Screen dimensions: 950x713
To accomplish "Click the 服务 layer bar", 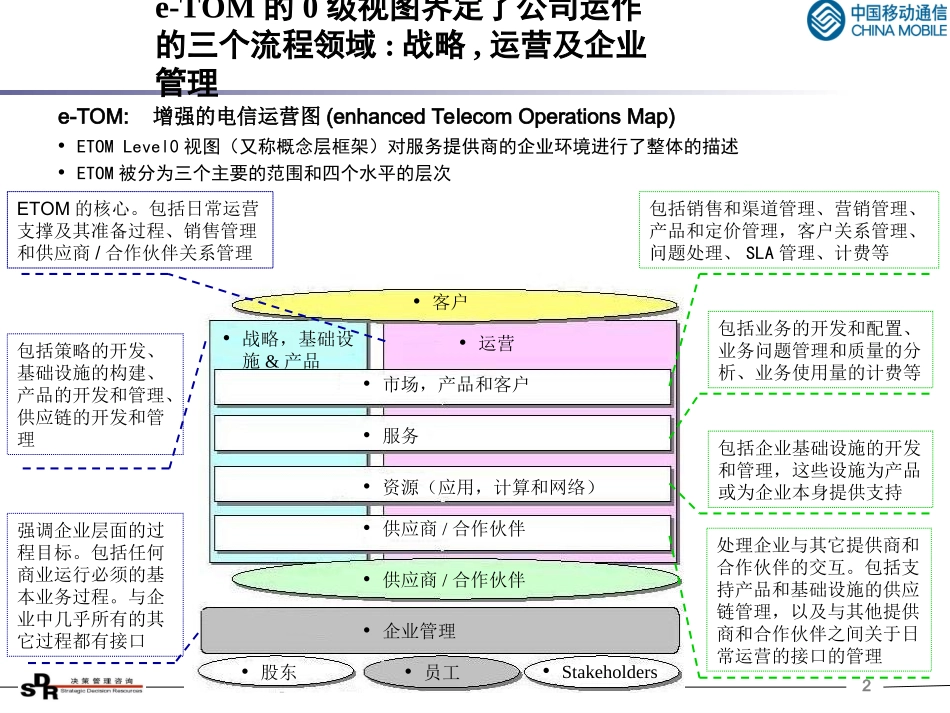I will [x=442, y=433].
